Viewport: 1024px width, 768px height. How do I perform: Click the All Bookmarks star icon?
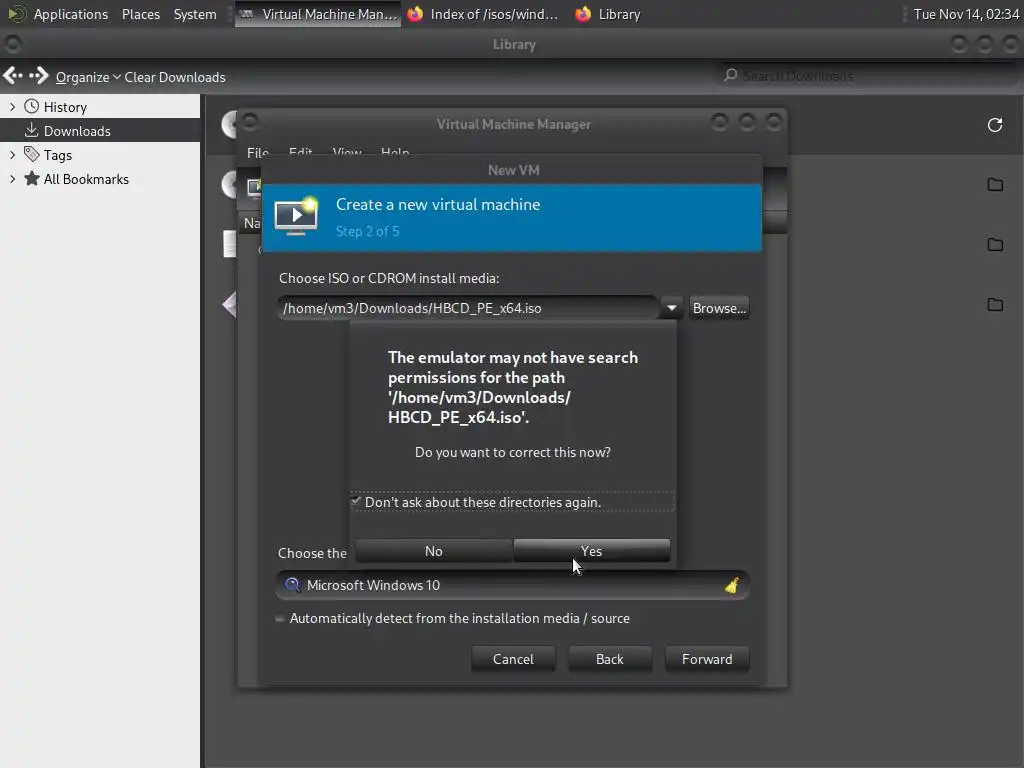click(31, 178)
